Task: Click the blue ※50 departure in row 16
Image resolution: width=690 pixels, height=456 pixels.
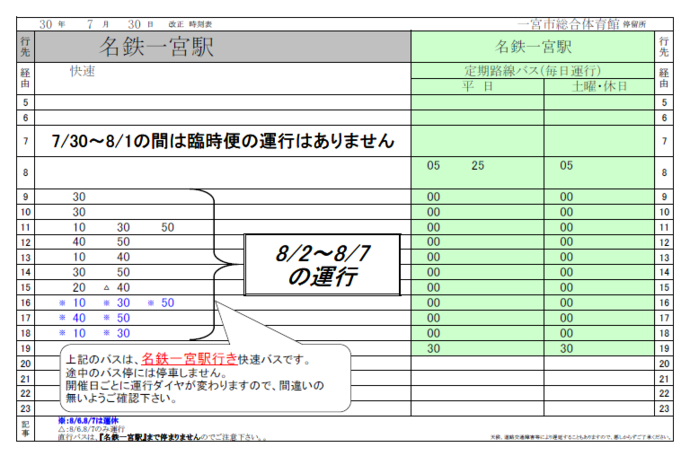Action: [161, 303]
